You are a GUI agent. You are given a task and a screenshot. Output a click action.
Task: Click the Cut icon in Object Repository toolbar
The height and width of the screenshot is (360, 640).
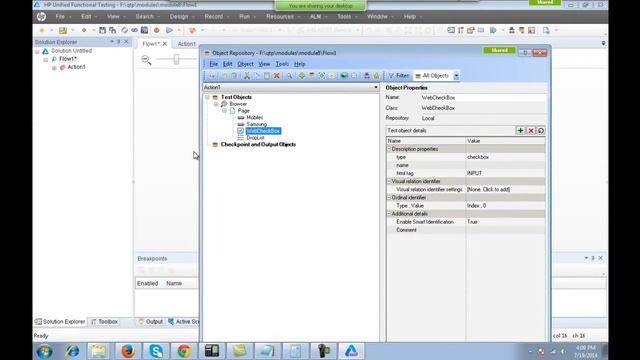[x=247, y=76]
